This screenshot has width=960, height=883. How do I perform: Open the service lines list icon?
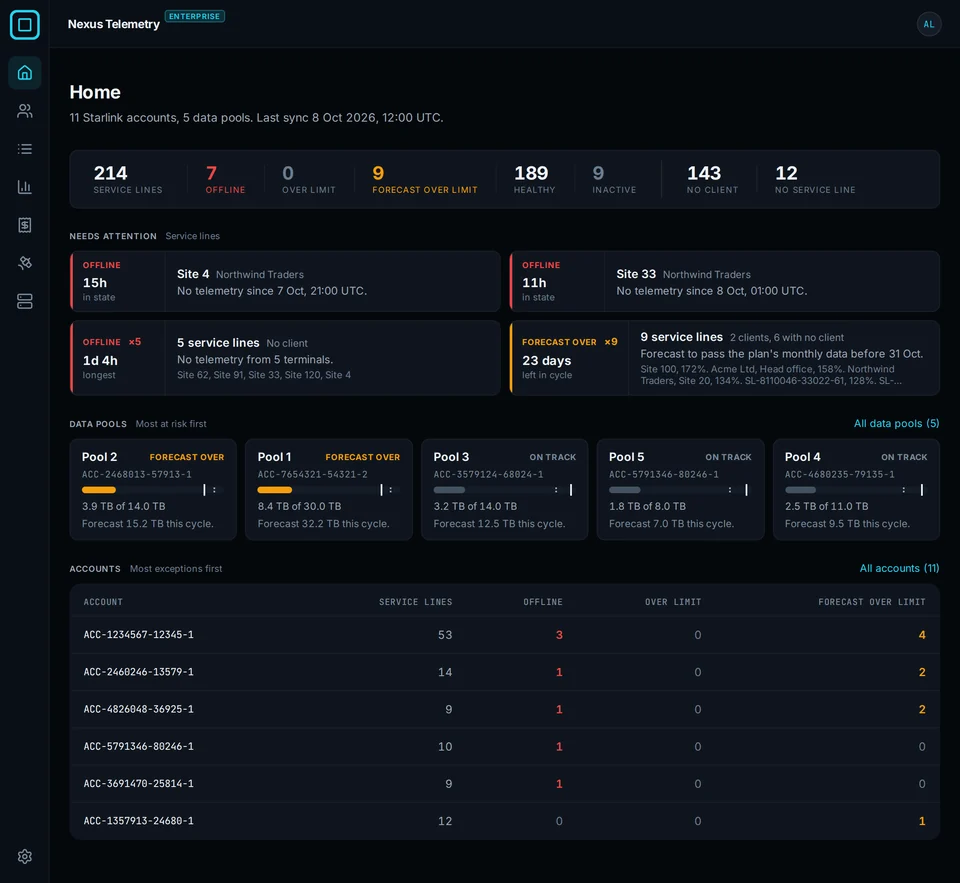(x=24, y=149)
